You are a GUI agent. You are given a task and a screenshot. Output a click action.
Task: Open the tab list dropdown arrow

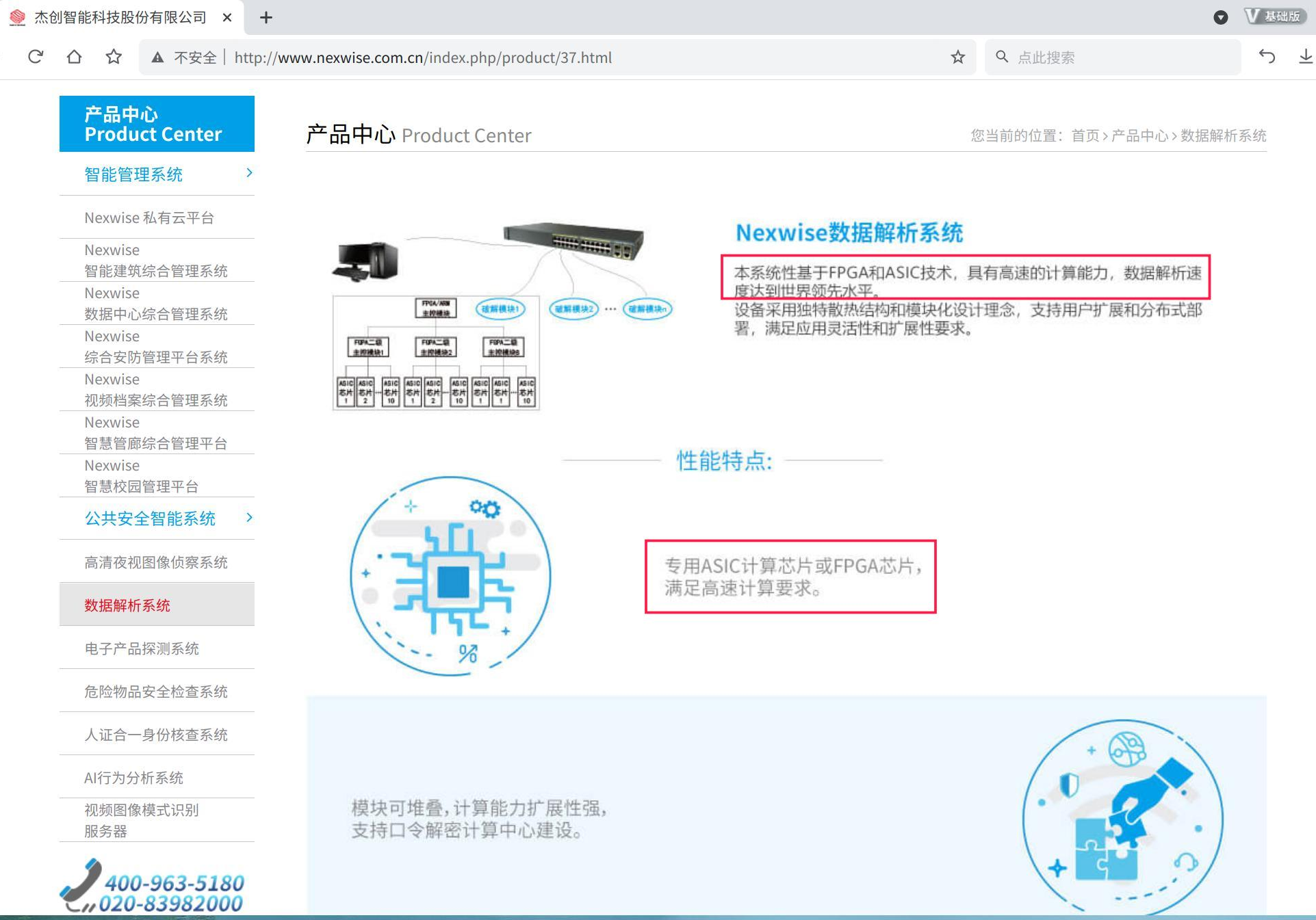[1220, 17]
